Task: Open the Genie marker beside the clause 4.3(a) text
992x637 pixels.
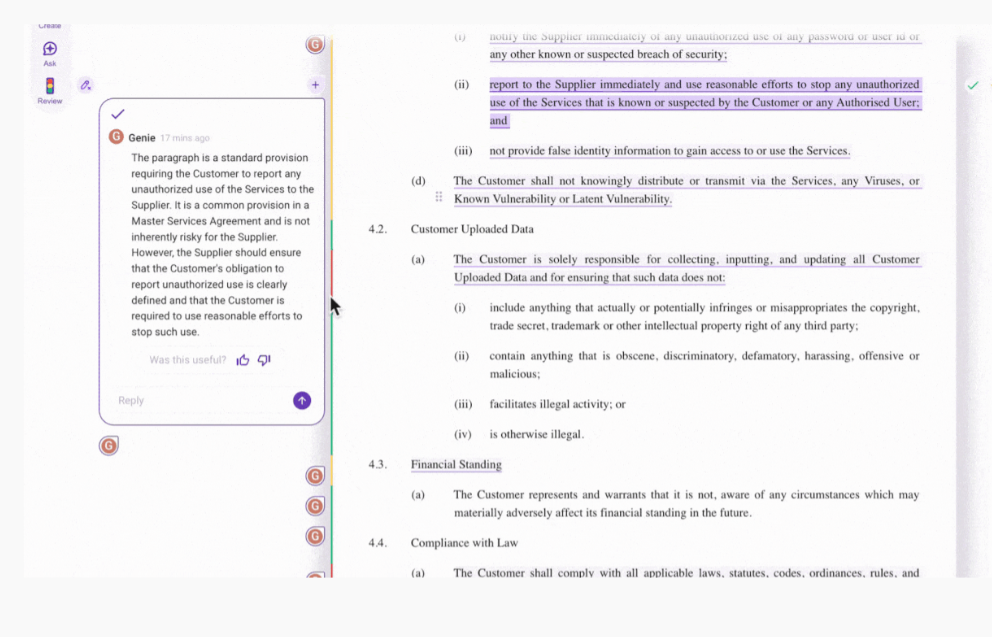Action: click(x=315, y=506)
